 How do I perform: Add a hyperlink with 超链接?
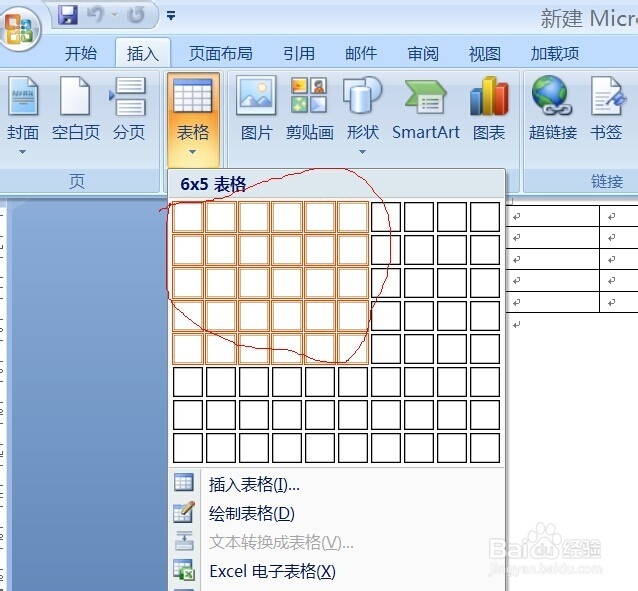coord(553,109)
